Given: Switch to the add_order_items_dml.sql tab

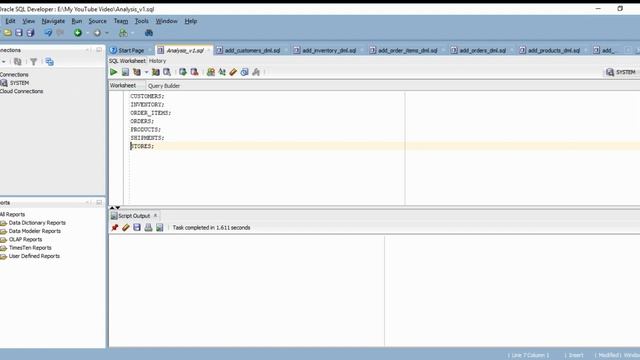Looking at the screenshot, I should [x=407, y=50].
